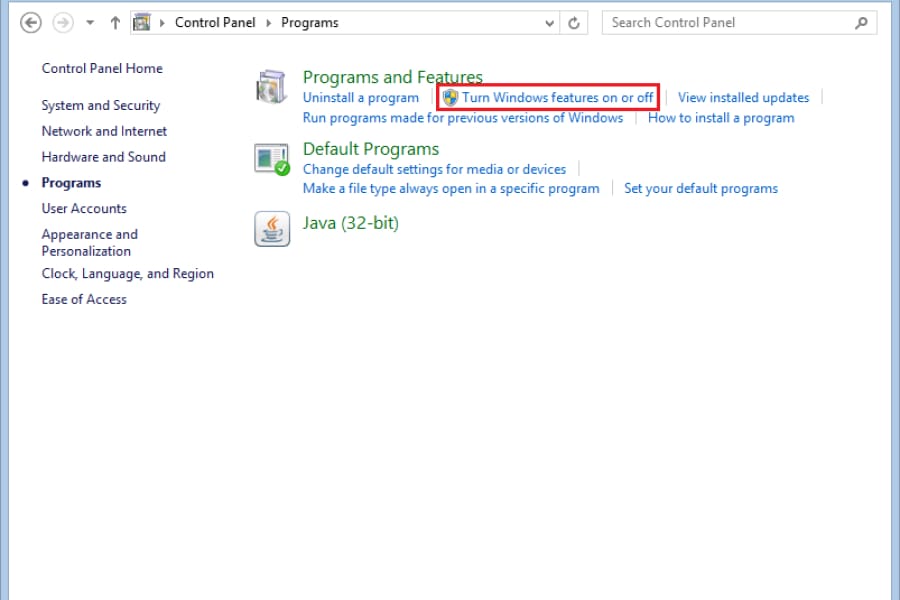
Task: Click the Forward navigation arrow
Action: (63, 23)
